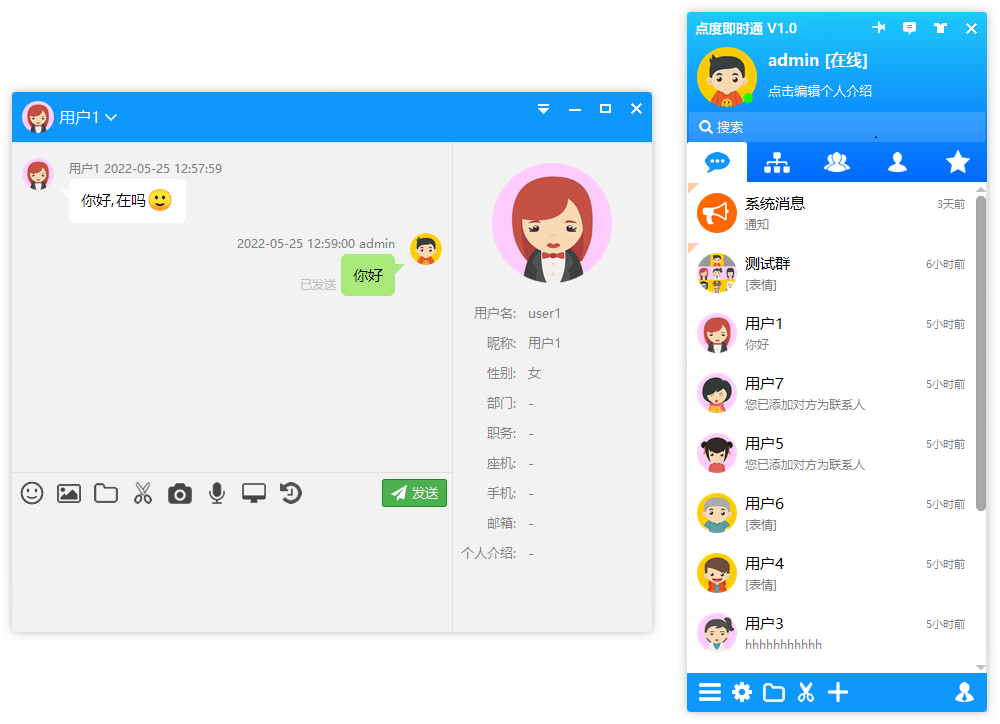Click the pin icon in main window header
The image size is (1000, 724).
879,27
